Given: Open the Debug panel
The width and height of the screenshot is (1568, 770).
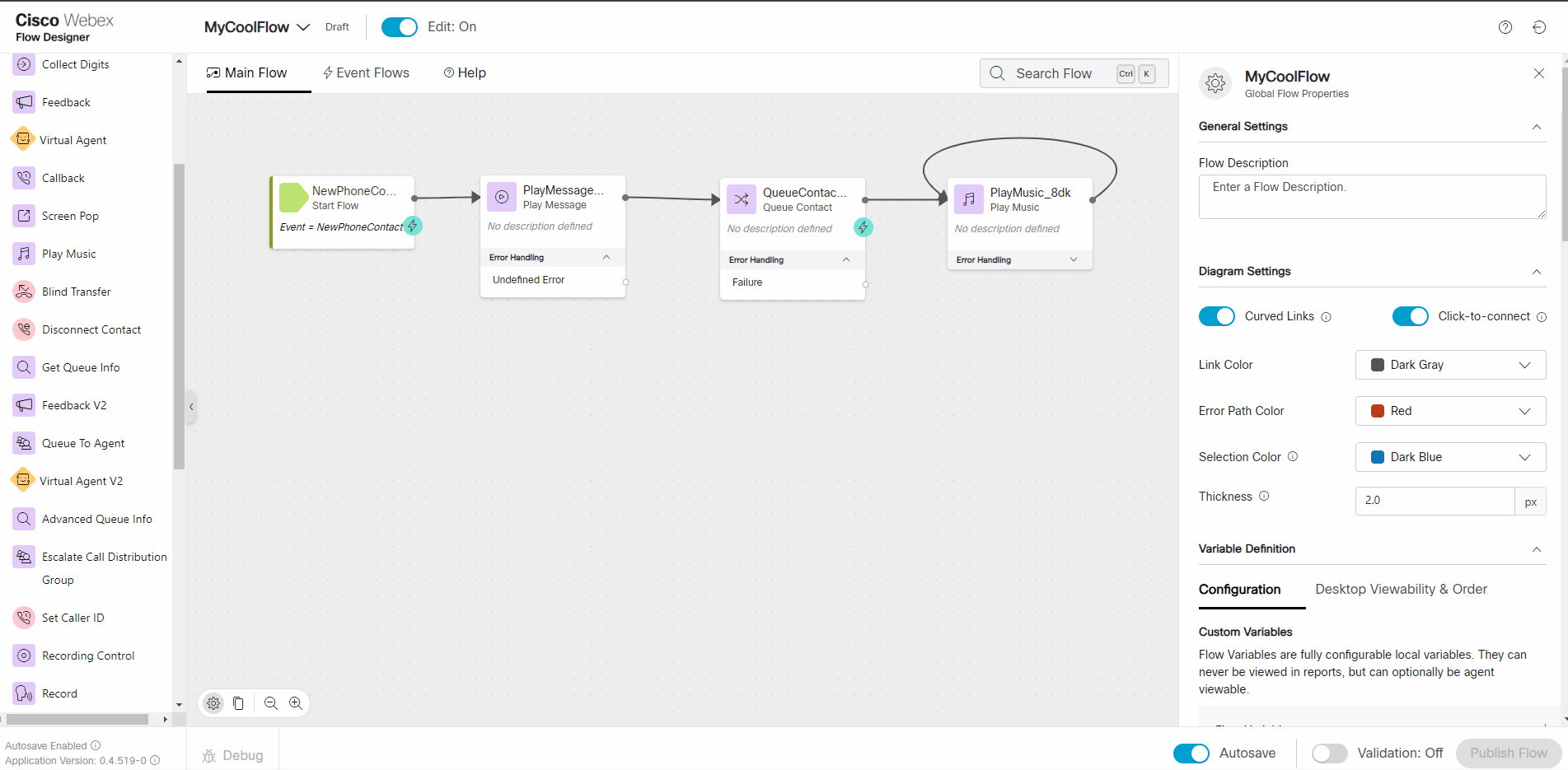Looking at the screenshot, I should 233,755.
